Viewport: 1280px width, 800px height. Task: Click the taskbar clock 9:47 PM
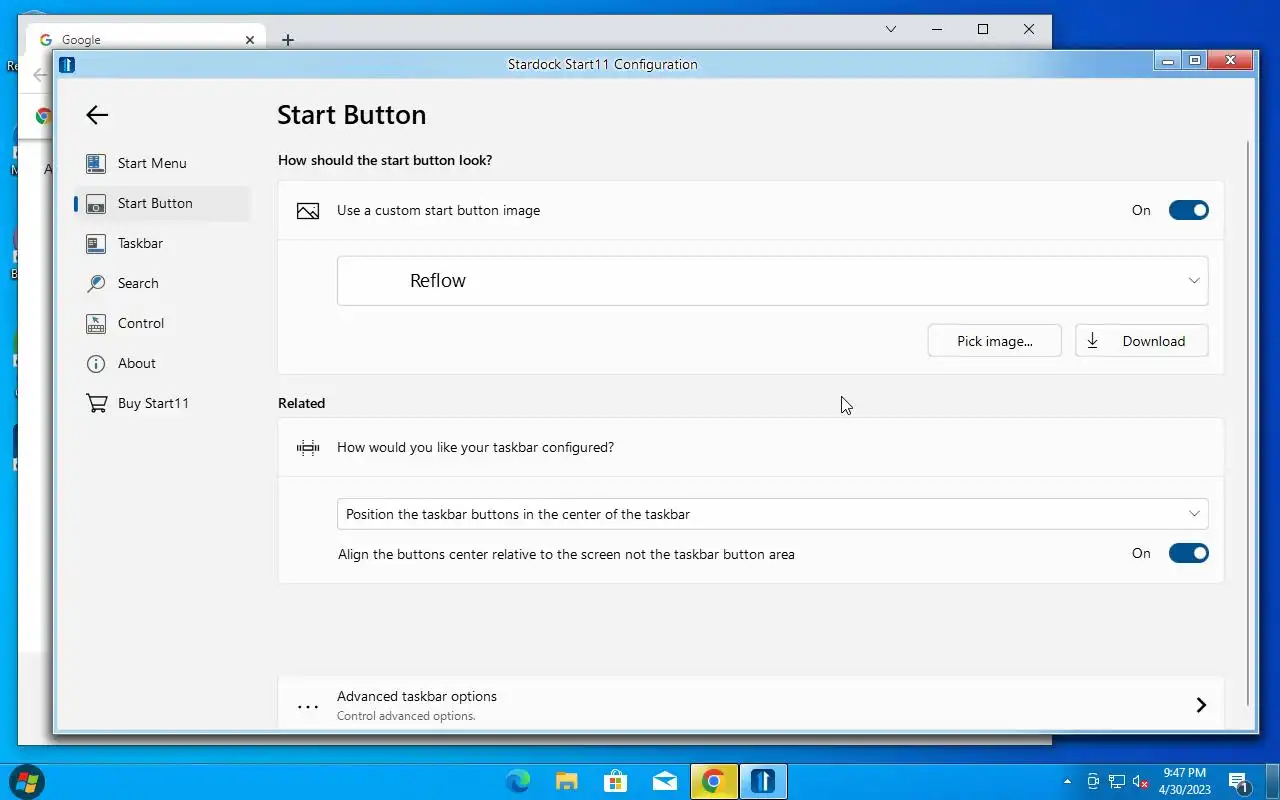pos(1184,781)
